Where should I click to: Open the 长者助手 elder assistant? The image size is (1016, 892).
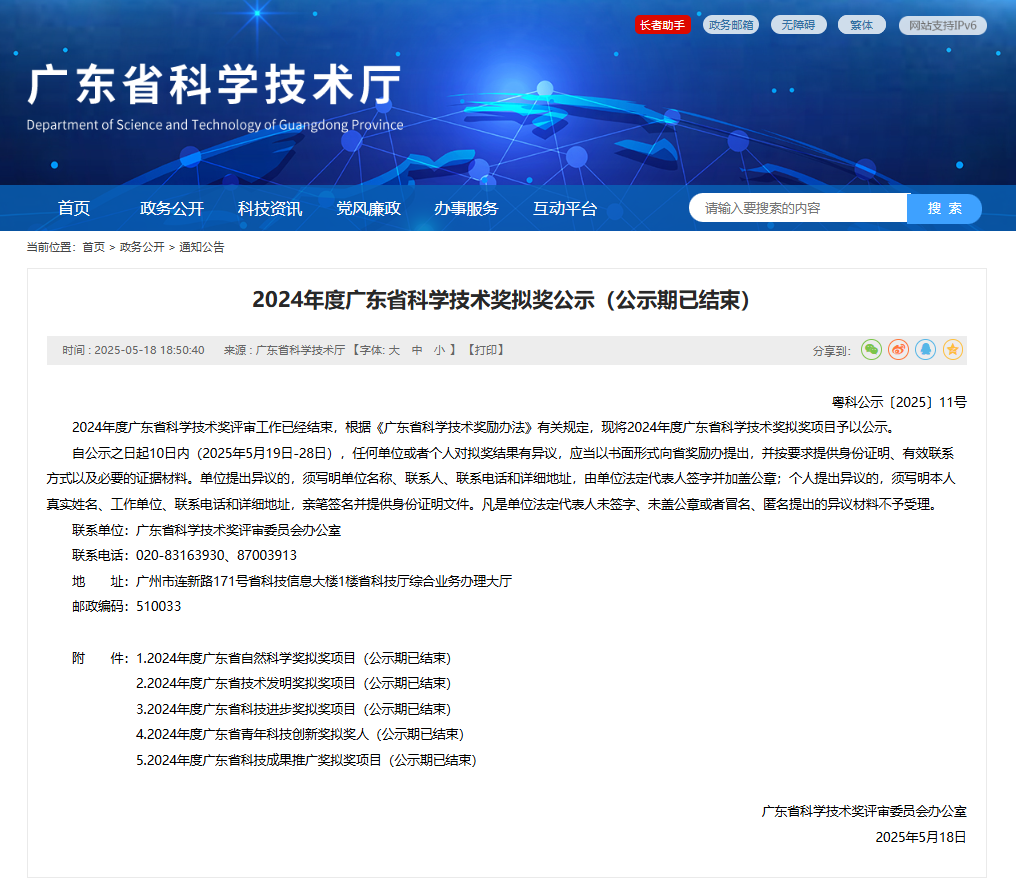click(662, 25)
